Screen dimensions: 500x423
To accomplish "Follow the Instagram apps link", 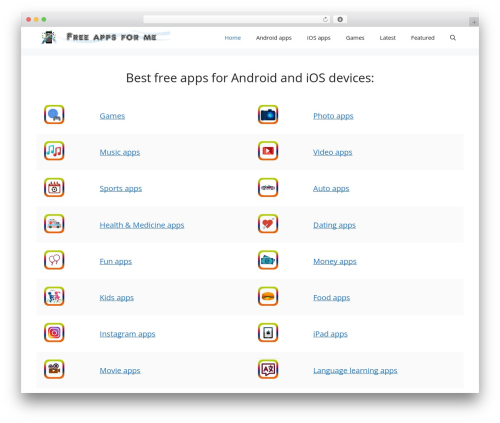I will pos(127,334).
